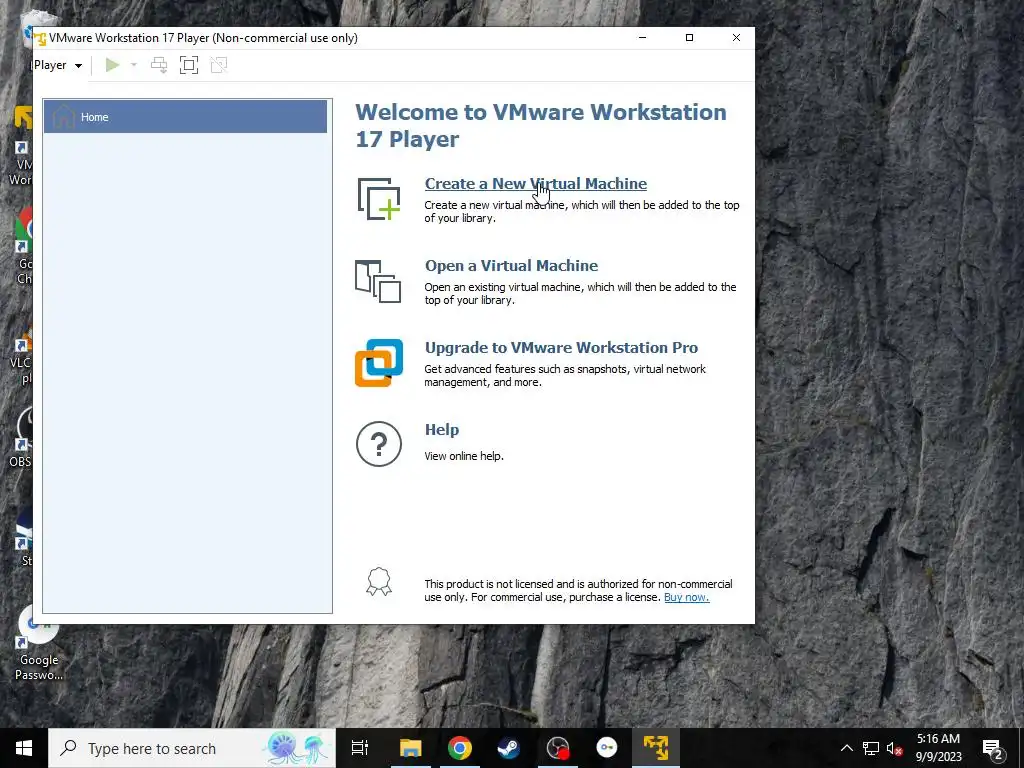Screen dimensions: 1024x768
Task: Minimize the VMware Workstation Player window
Action: [x=643, y=38]
